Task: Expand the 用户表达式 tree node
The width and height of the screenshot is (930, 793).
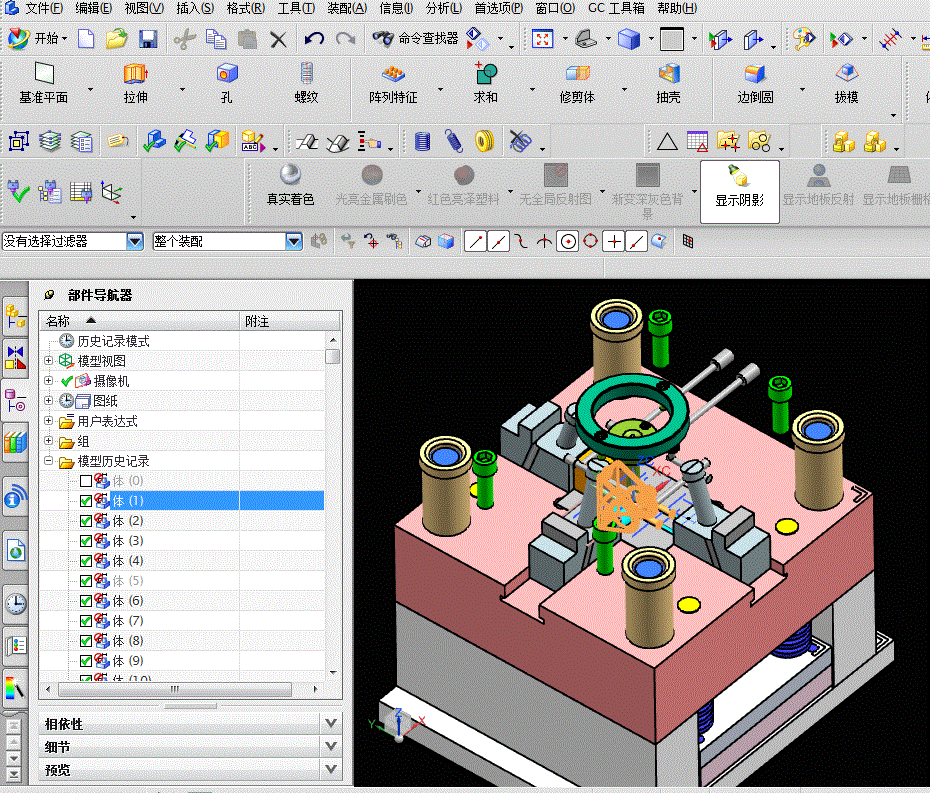Action: click(49, 421)
